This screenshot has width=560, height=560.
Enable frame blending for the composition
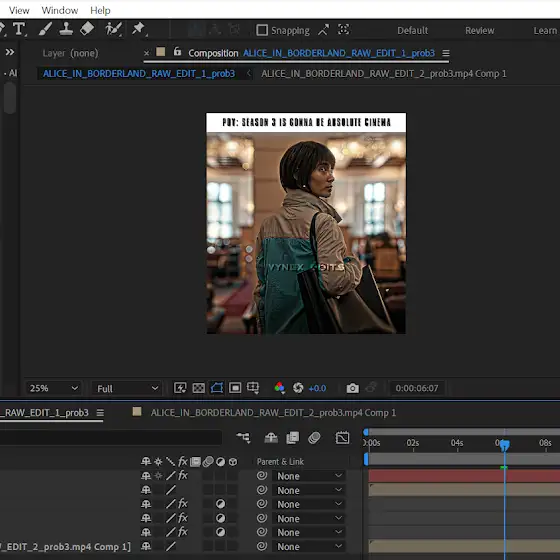click(292, 438)
